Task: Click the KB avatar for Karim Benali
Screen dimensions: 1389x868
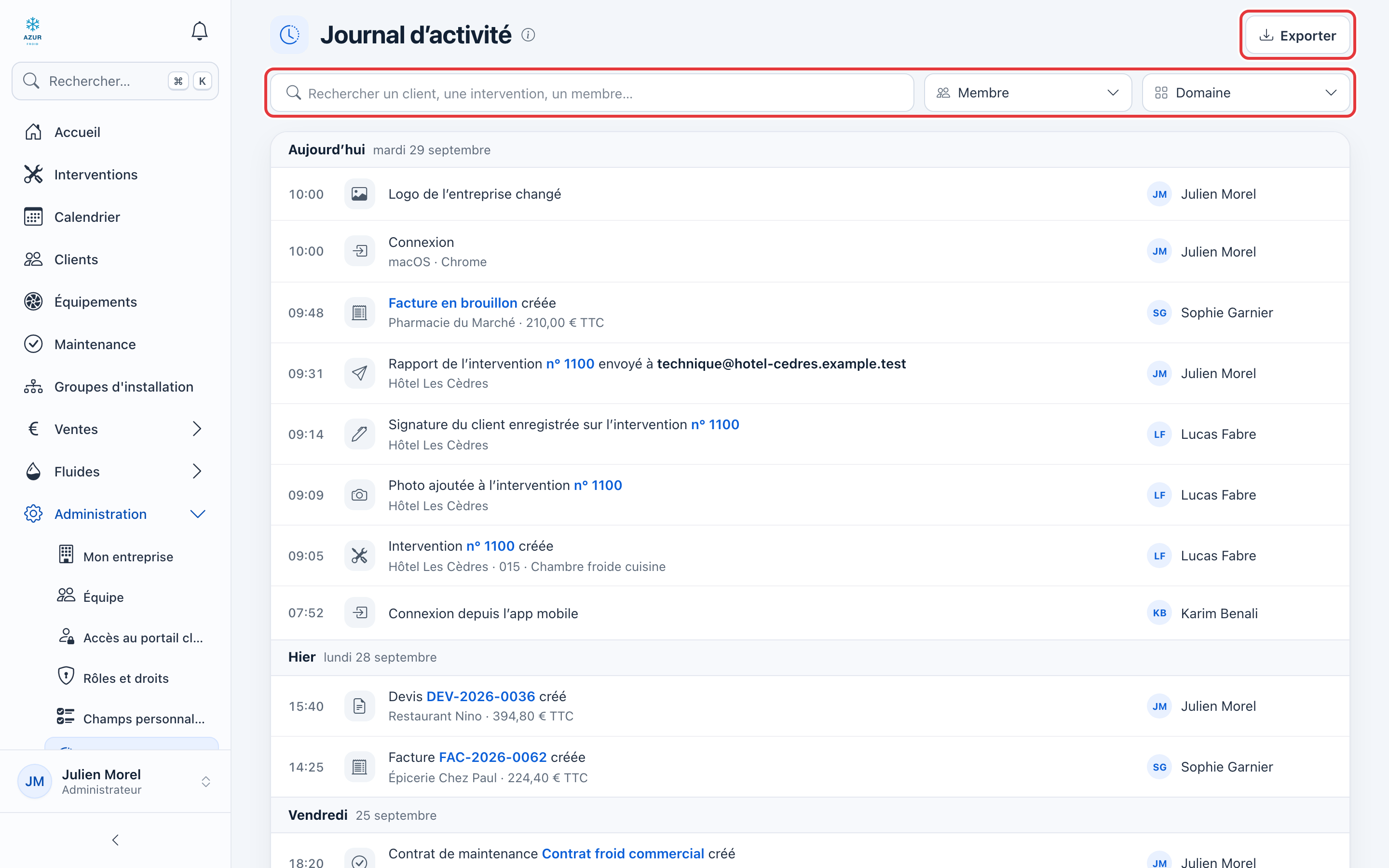Action: point(1159,613)
